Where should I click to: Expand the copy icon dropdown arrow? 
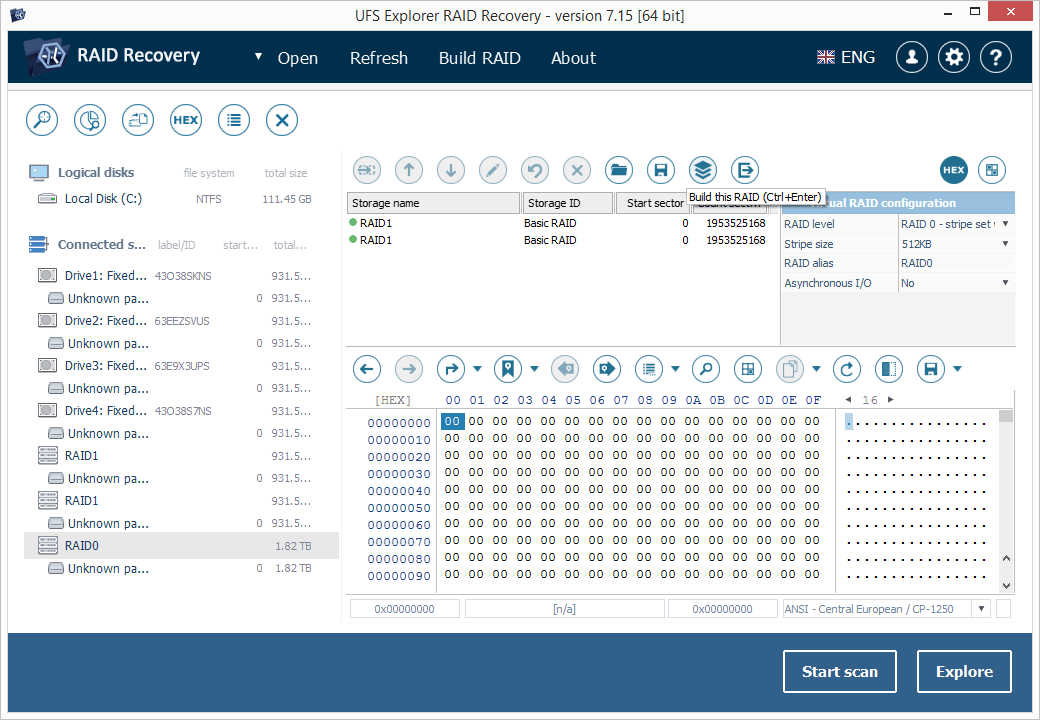[x=816, y=369]
